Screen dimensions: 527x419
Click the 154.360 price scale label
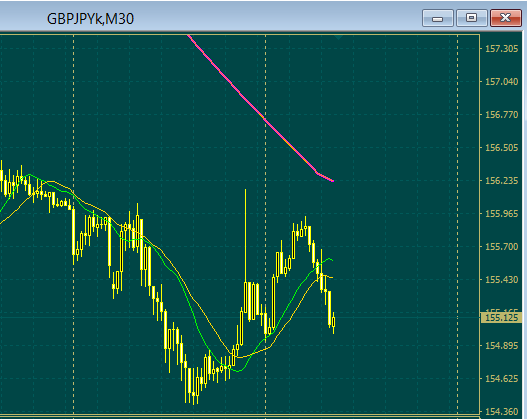tap(501, 412)
